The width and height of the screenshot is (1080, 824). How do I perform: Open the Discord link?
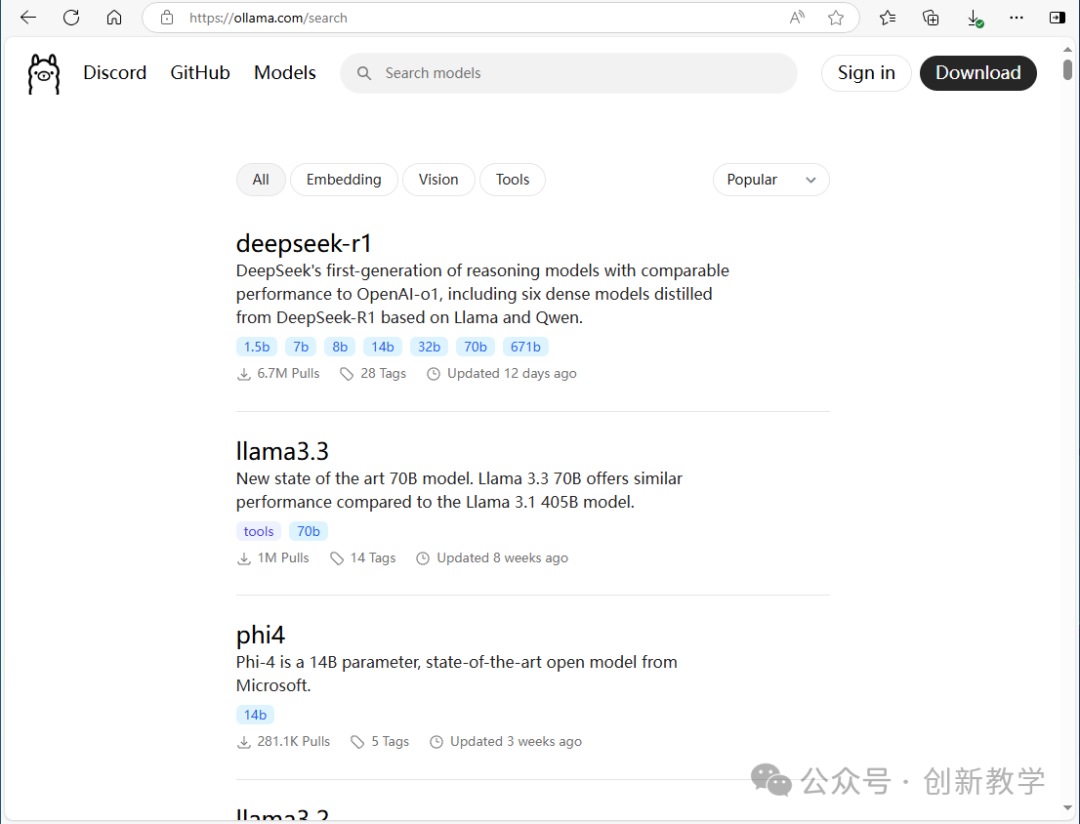click(x=115, y=73)
